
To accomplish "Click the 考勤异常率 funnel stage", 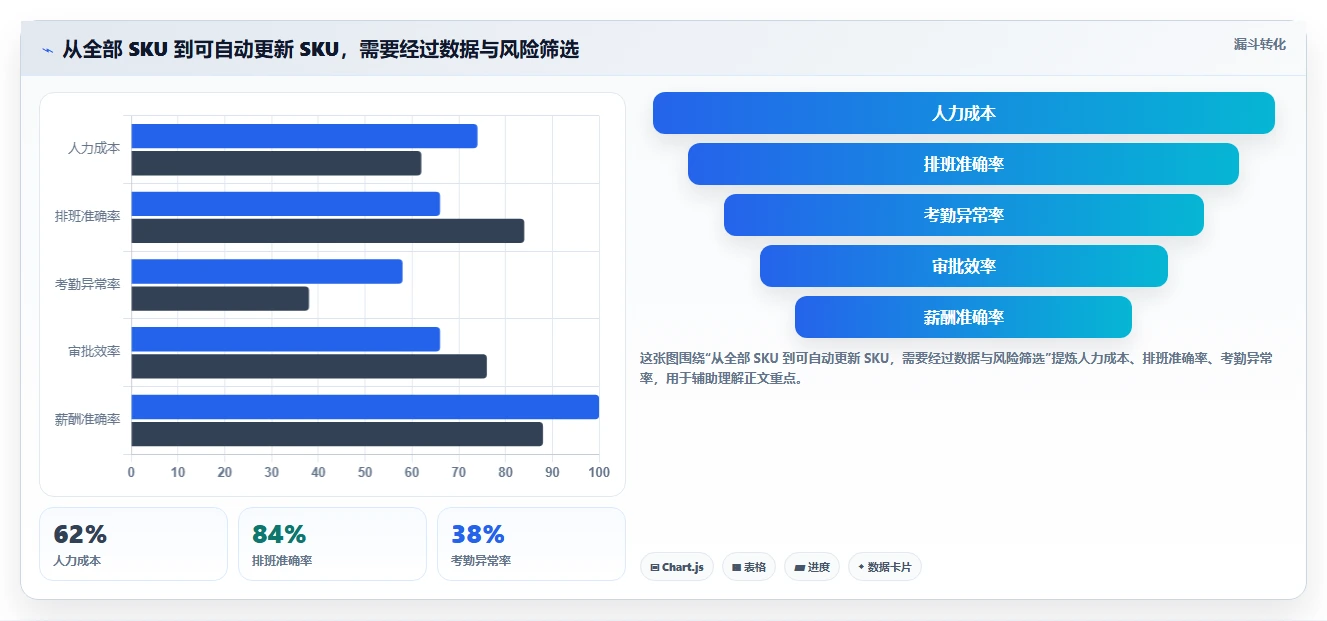I will [x=964, y=215].
